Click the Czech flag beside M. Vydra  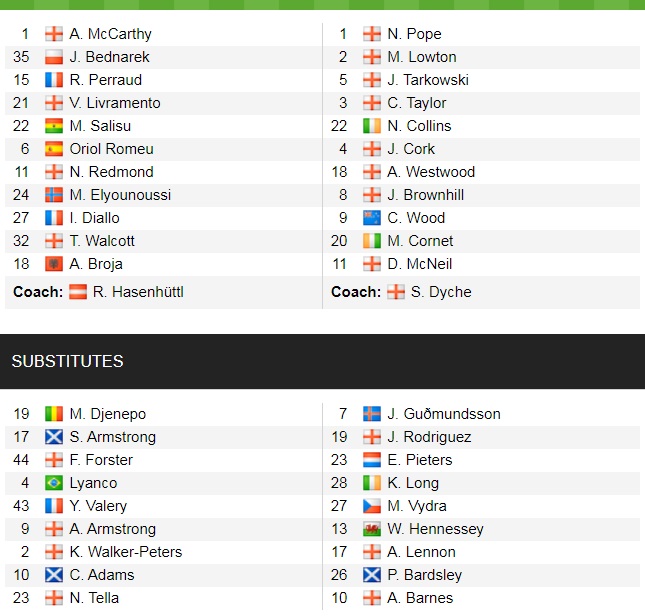click(372, 506)
